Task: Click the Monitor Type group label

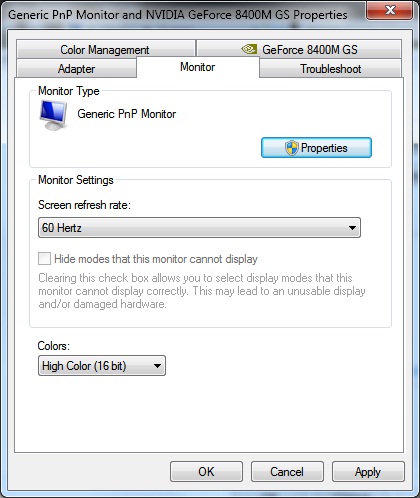Action: [x=69, y=91]
